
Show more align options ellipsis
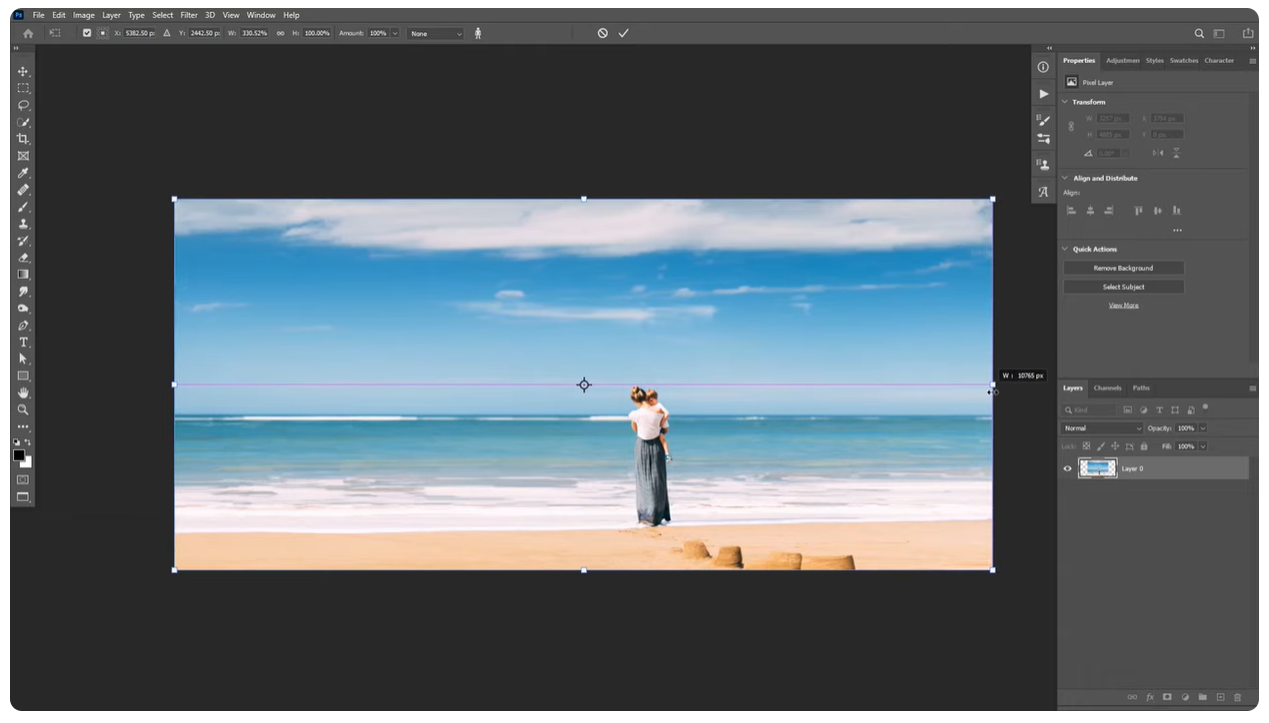[1177, 230]
